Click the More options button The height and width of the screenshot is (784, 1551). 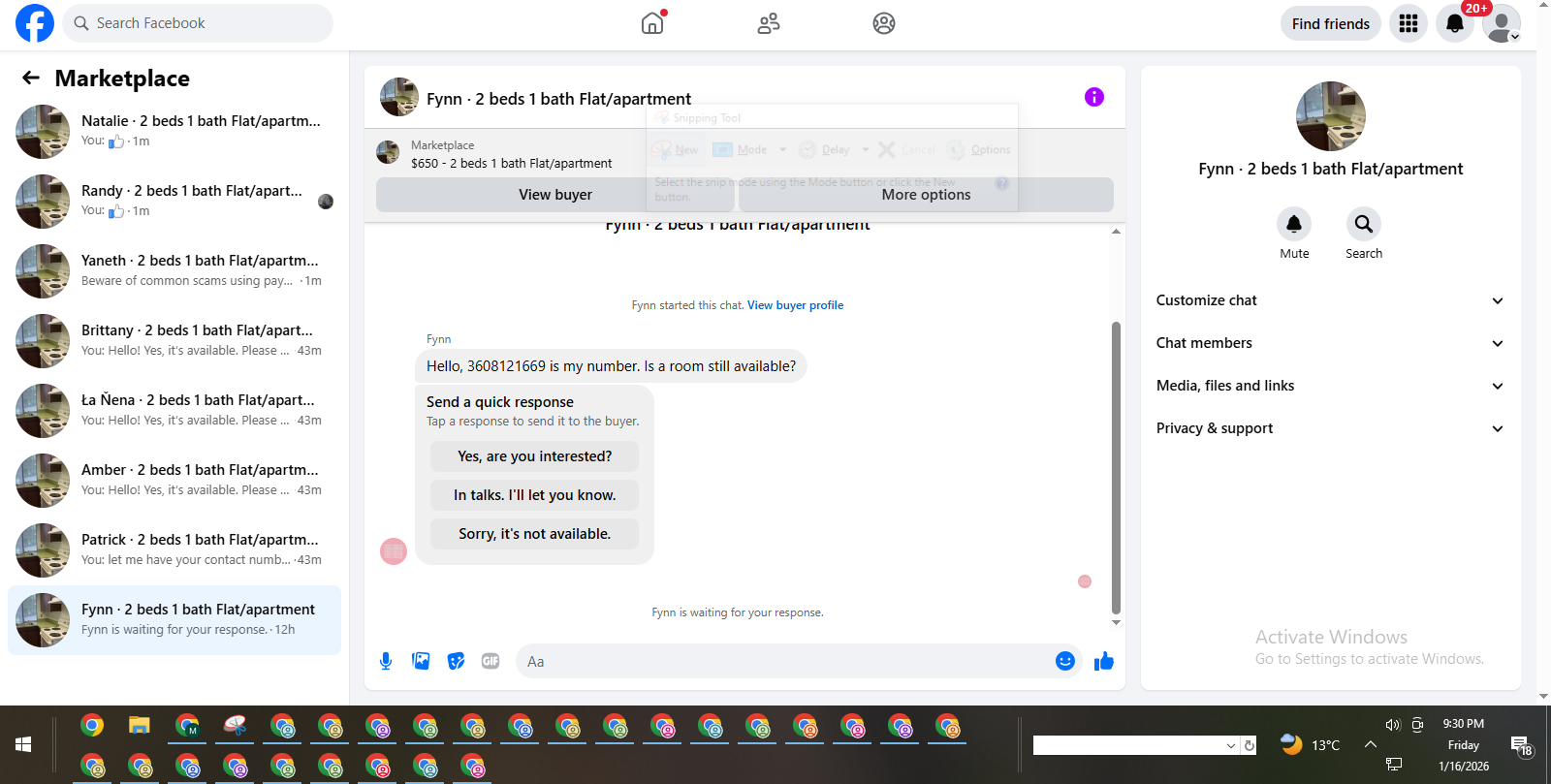click(926, 195)
